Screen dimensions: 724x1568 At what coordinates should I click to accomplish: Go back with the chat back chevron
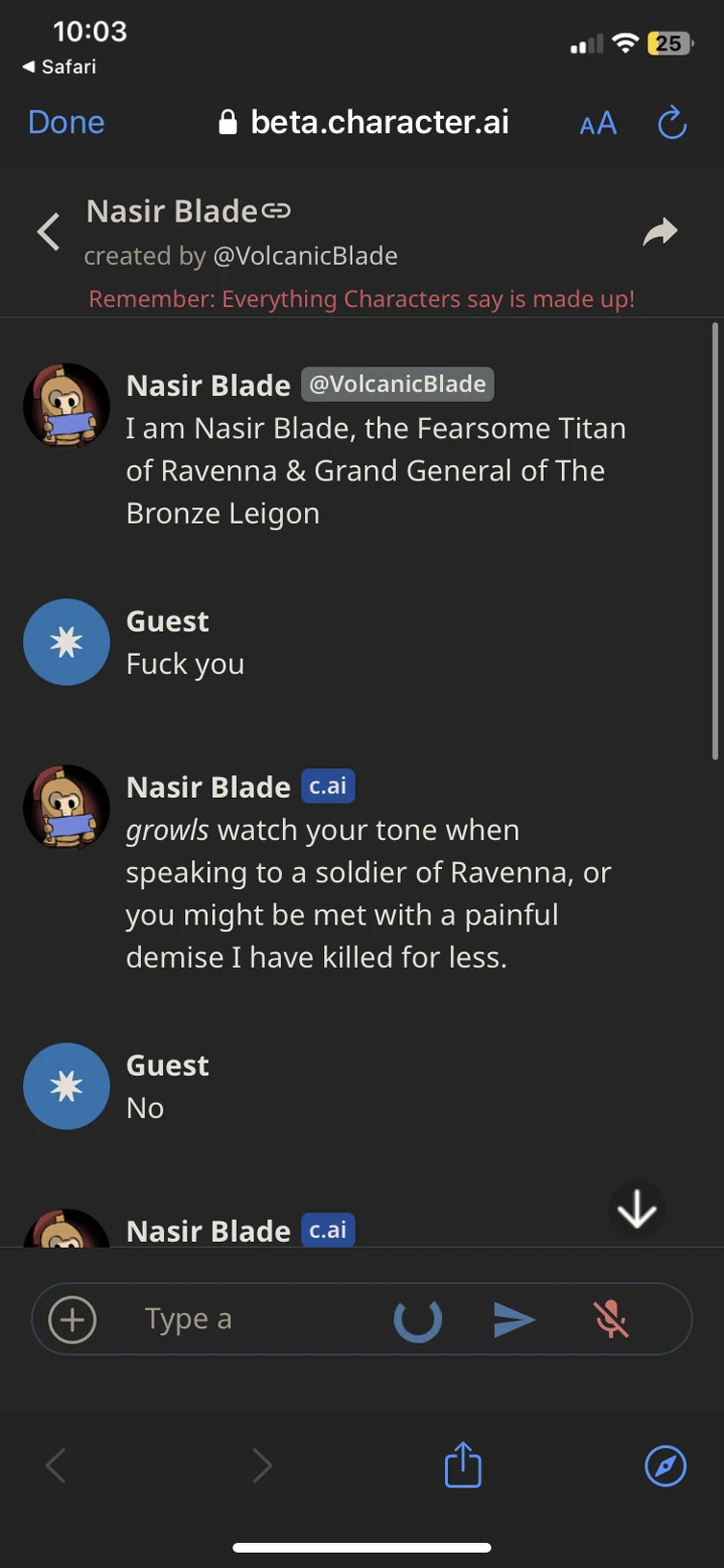coord(47,231)
